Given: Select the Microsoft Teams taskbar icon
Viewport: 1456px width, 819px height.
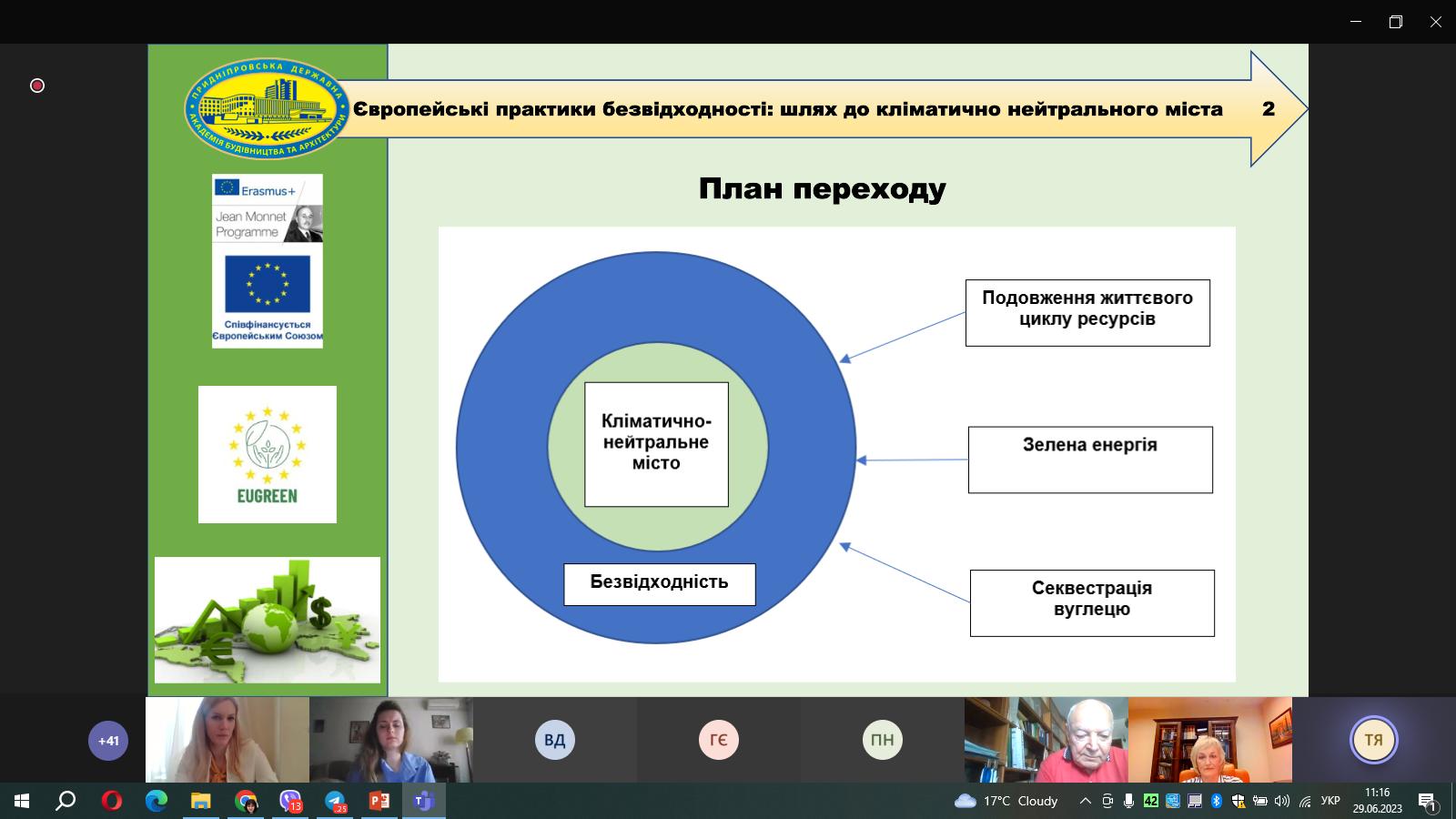Looking at the screenshot, I should pos(424,802).
